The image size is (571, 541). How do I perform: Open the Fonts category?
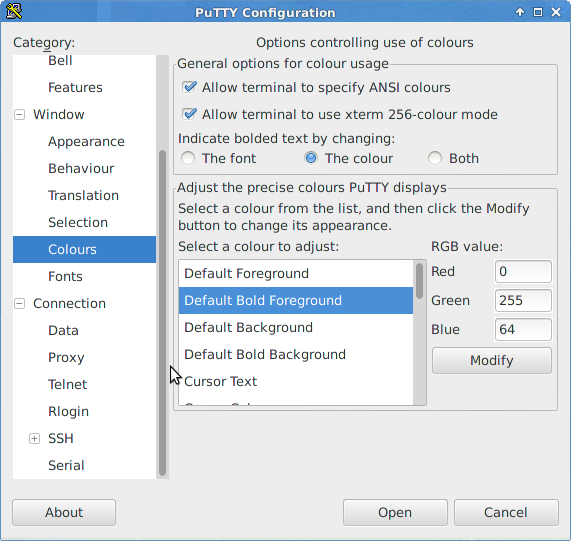pyautogui.click(x=65, y=276)
